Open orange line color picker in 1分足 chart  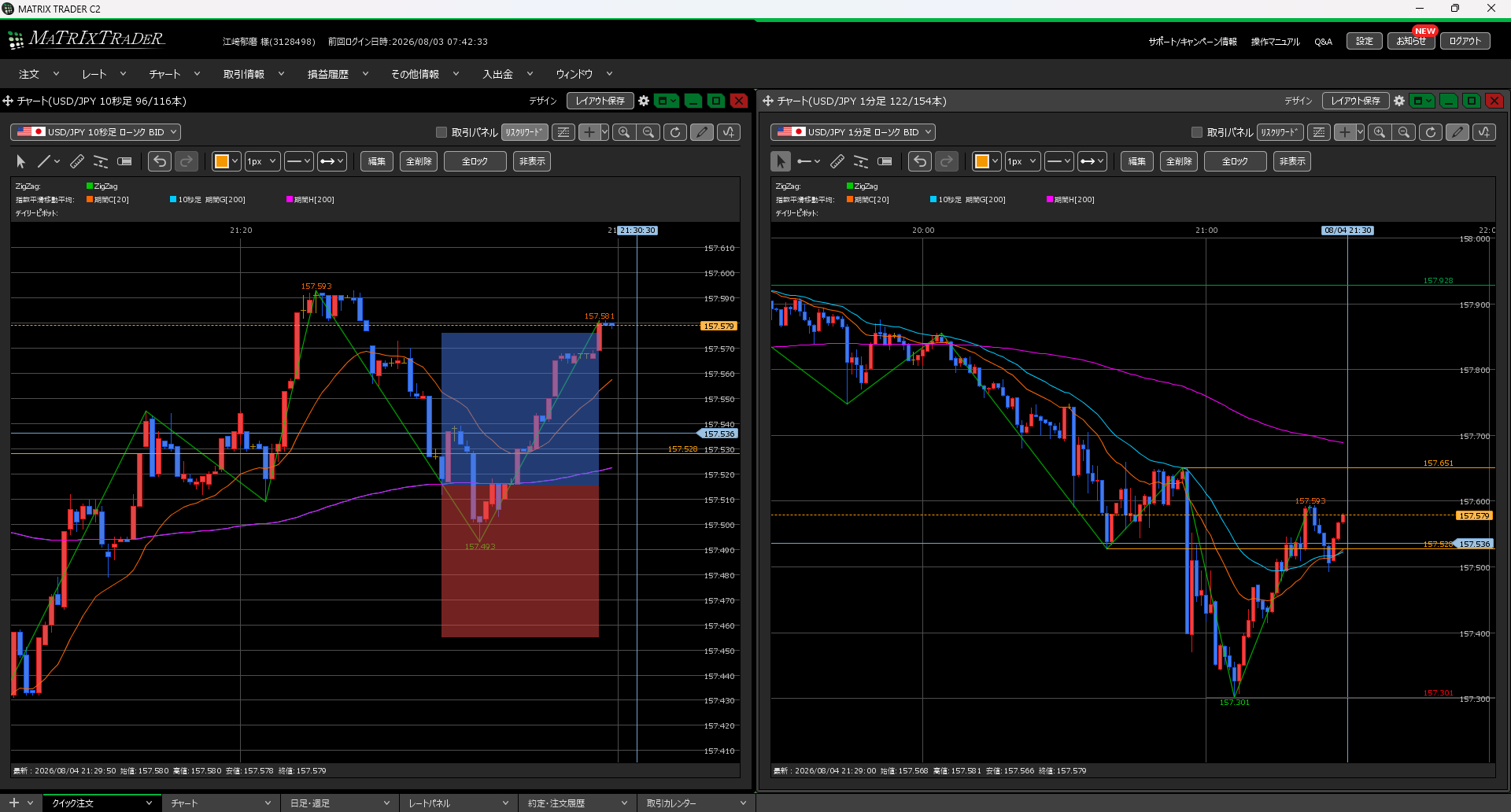click(986, 161)
